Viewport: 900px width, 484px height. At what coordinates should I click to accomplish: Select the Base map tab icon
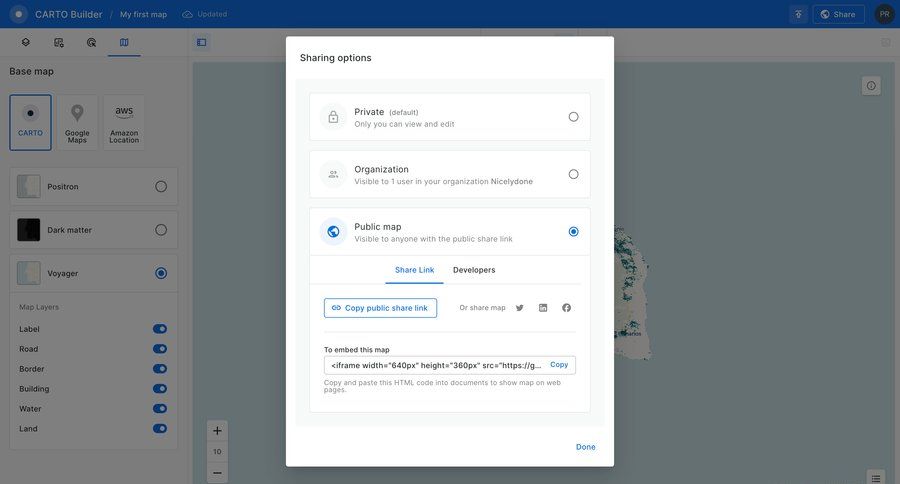(124, 42)
